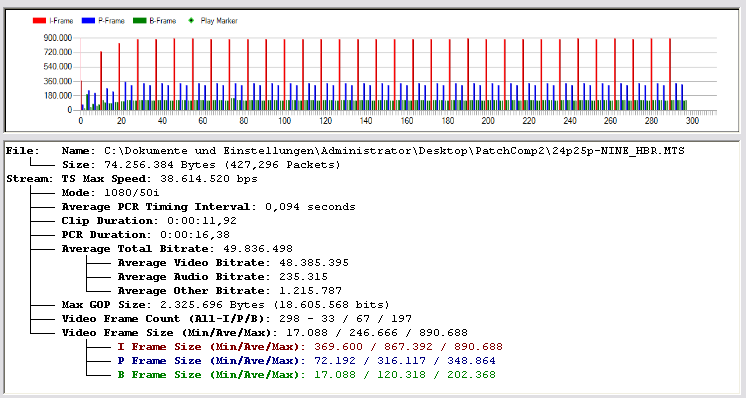Screen dimensions: 746x398
Task: Click the x-axis label 100
Action: point(285,121)
